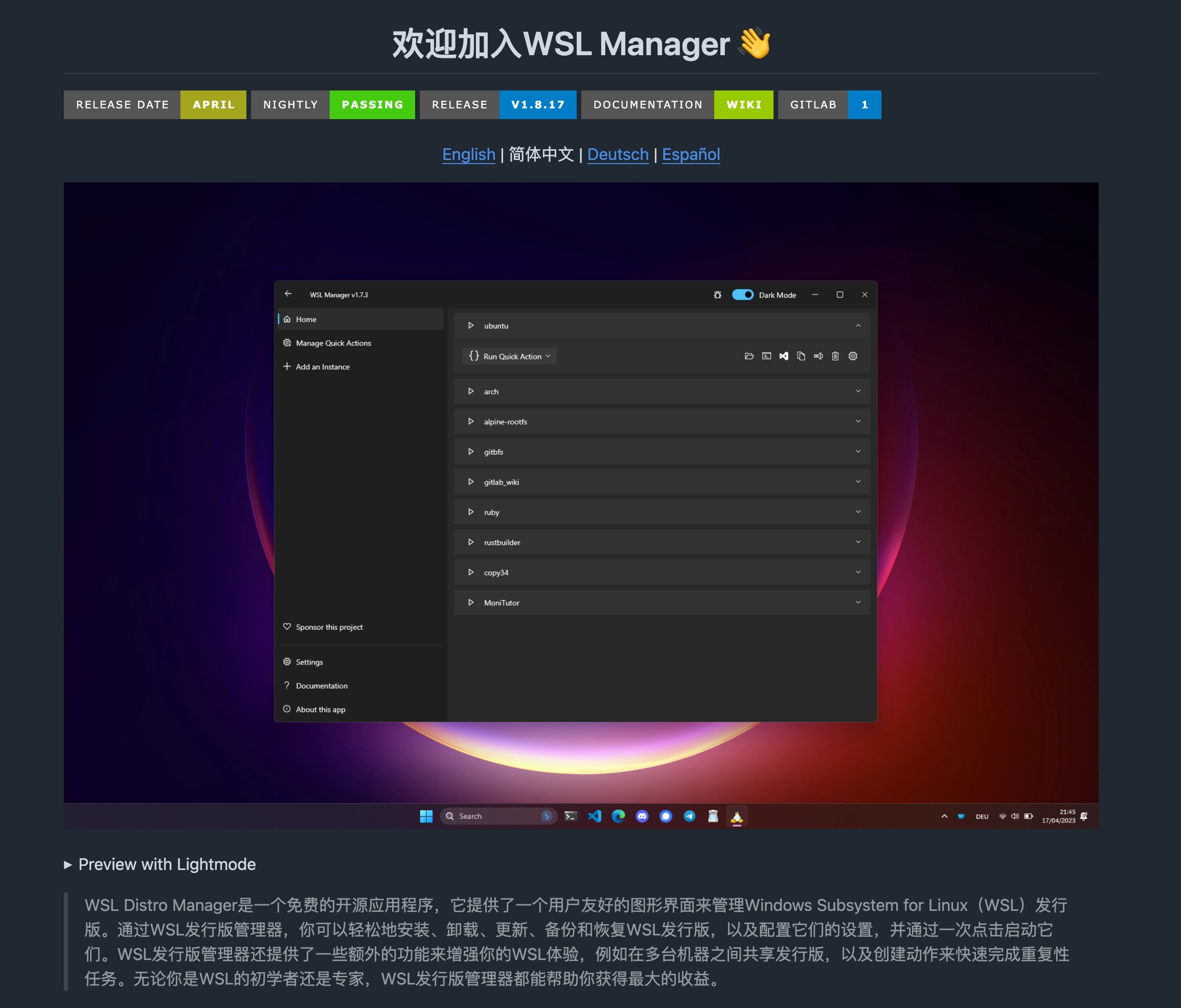The width and height of the screenshot is (1181, 1008).
Task: Start the rustbuilder instance
Action: pyautogui.click(x=471, y=542)
